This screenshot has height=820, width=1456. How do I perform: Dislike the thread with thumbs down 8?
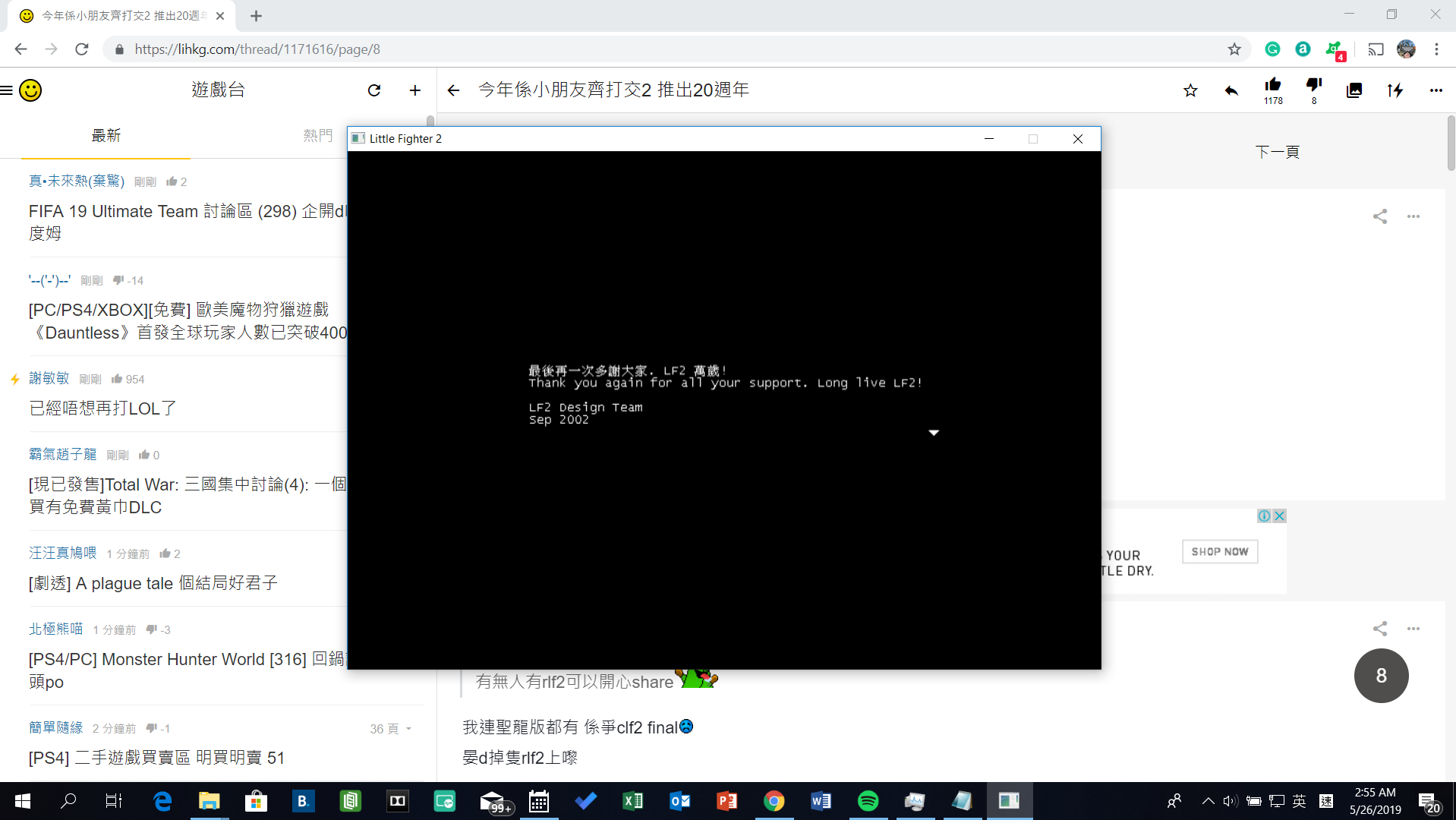[1314, 90]
